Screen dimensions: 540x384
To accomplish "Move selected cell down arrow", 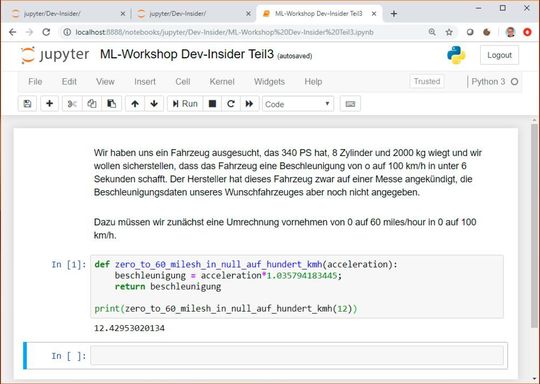I will (x=154, y=104).
